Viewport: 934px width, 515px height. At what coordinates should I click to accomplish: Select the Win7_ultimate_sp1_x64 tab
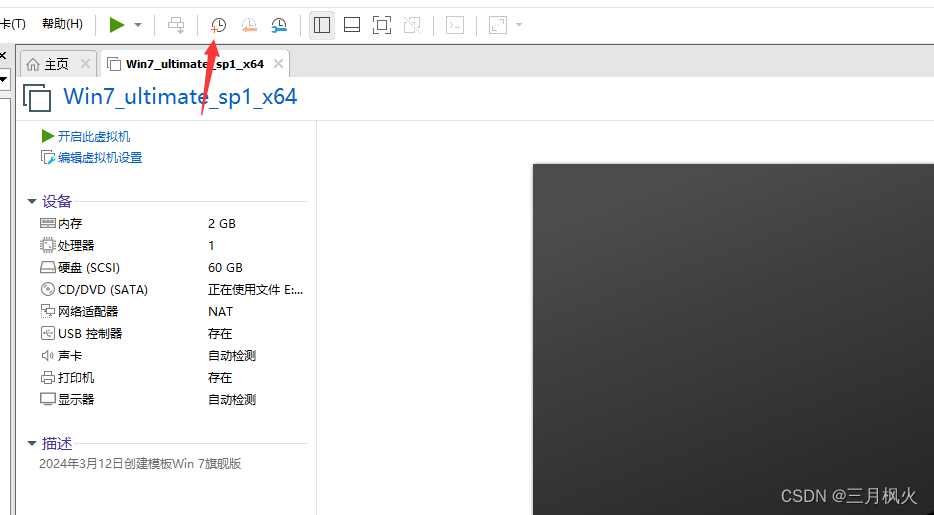(x=195, y=64)
